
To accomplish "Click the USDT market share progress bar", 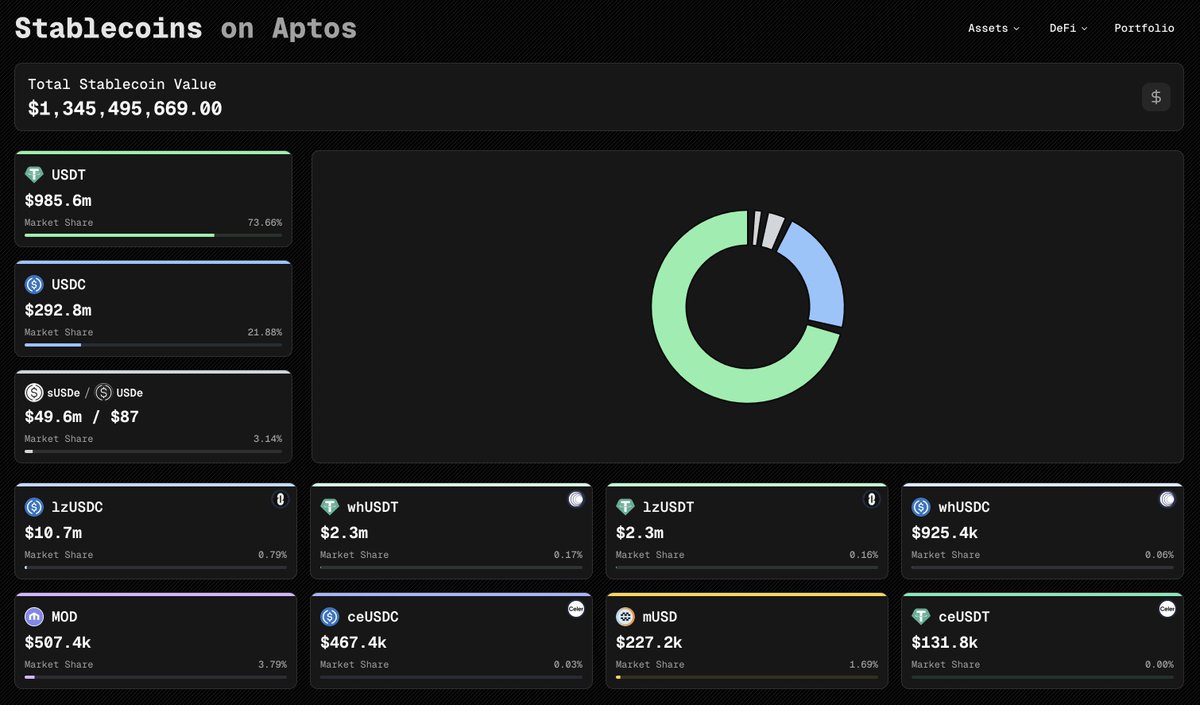I will (153, 235).
